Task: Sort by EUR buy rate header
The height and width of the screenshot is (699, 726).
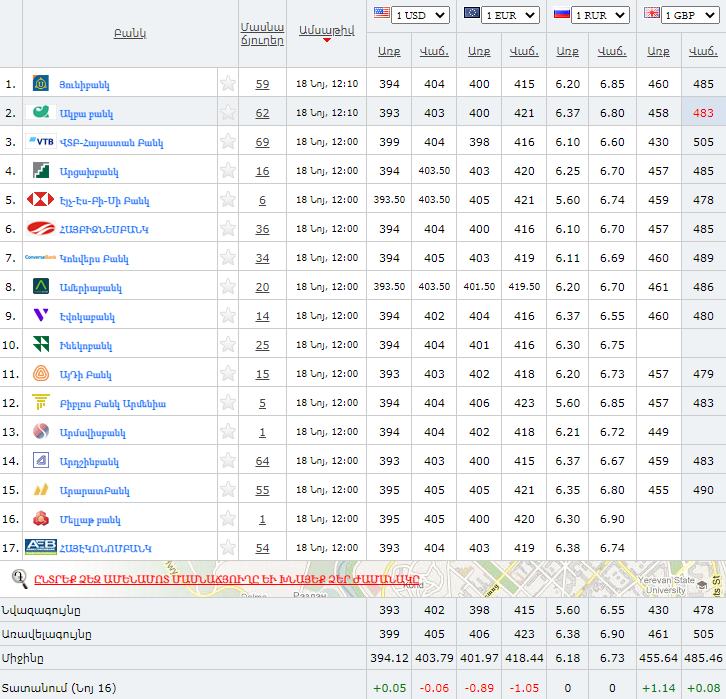Action: pos(479,51)
